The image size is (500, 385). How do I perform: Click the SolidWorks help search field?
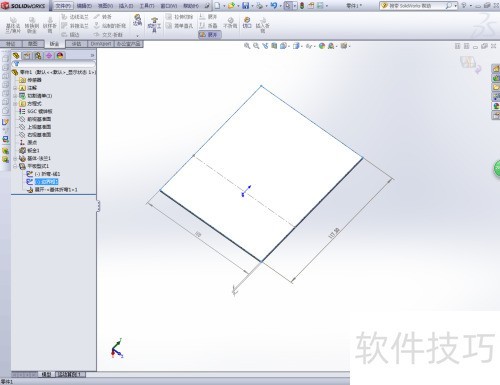[417, 6]
